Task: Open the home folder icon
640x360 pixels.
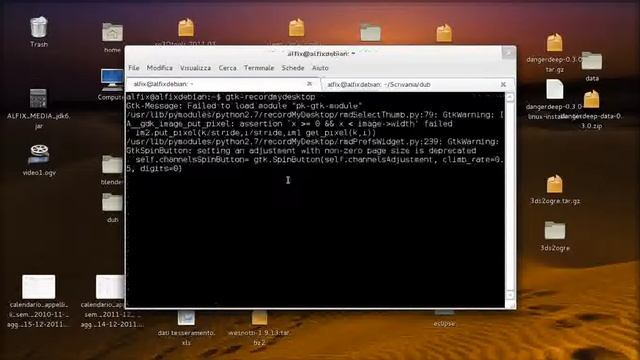Action: 112,32
